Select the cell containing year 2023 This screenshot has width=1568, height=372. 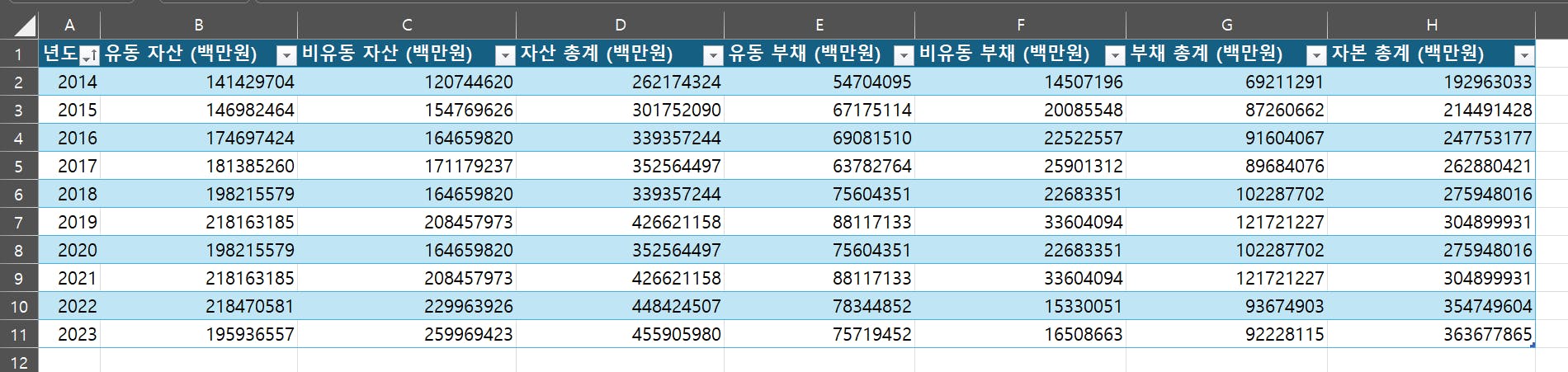69,334
